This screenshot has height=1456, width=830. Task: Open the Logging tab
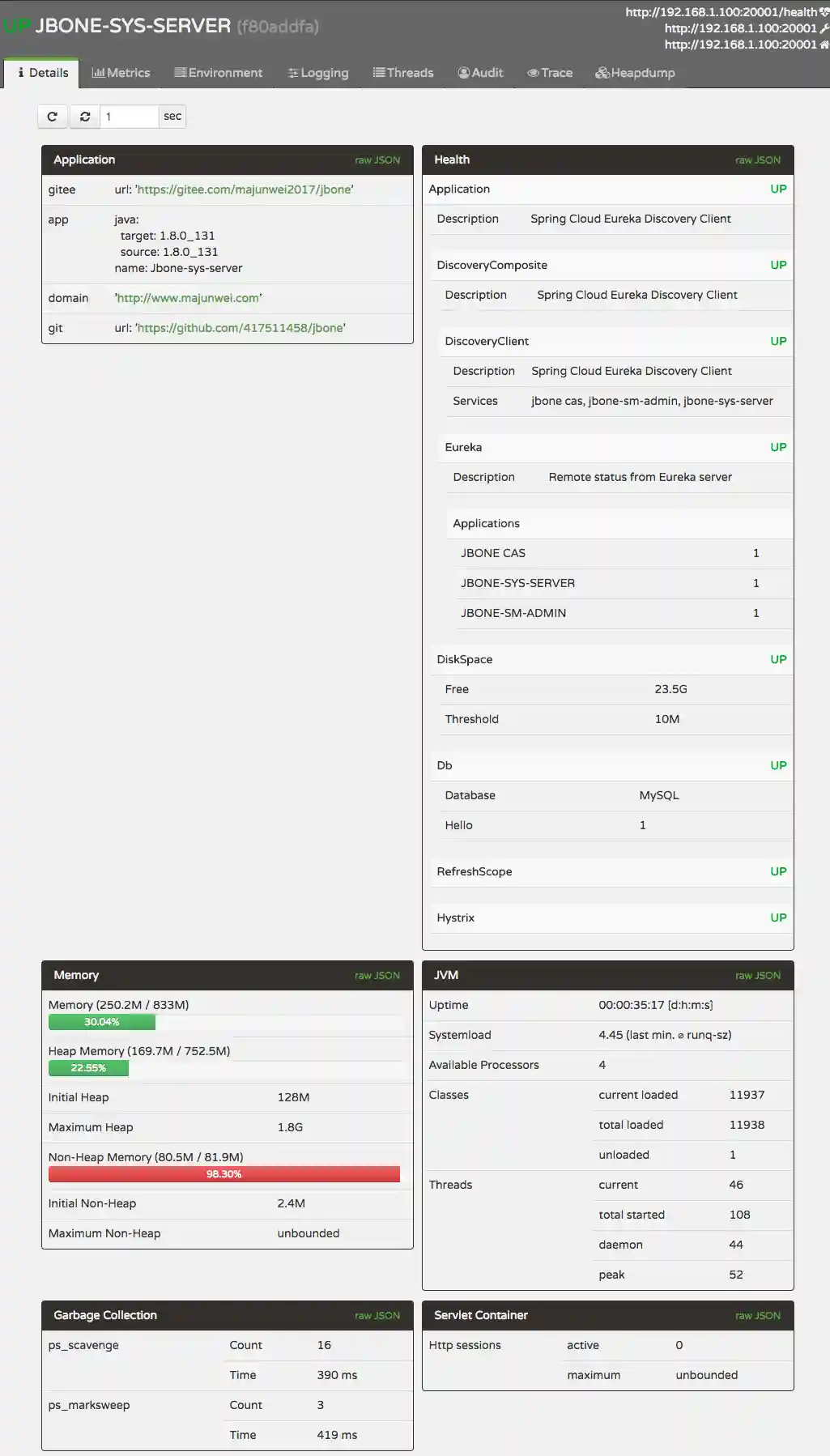point(318,73)
